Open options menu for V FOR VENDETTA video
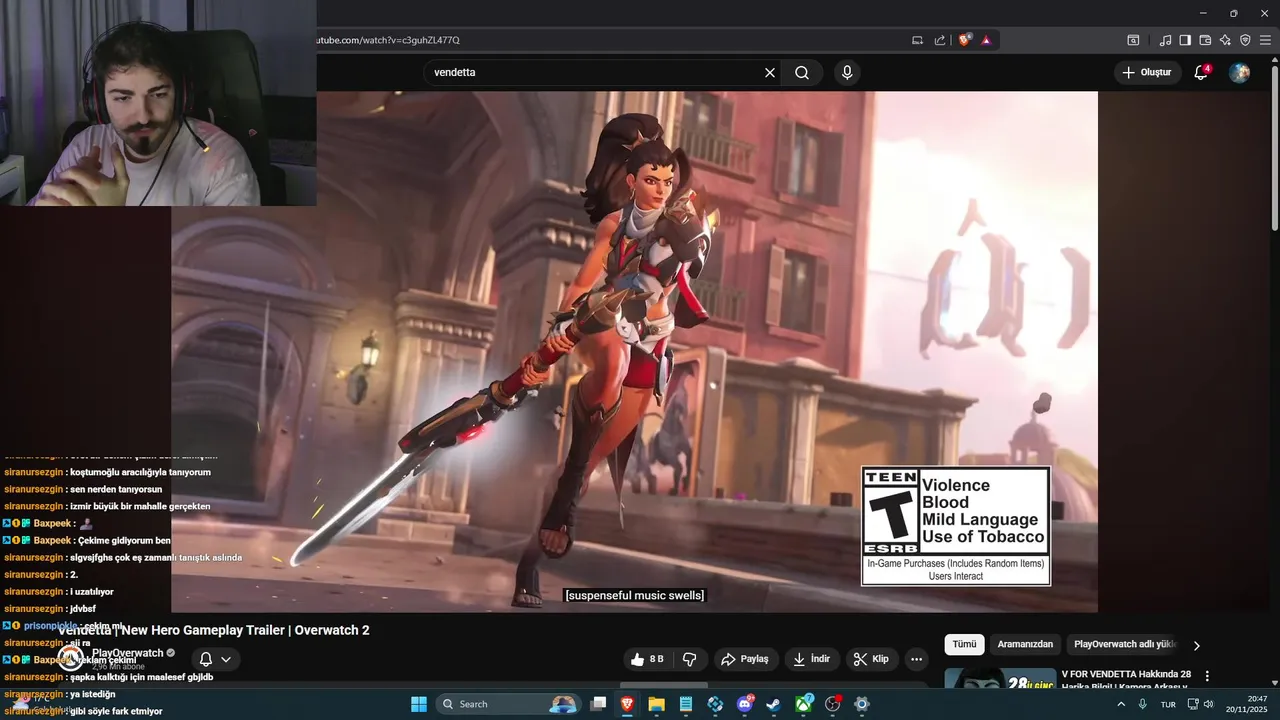1280x720 pixels. pos(1207,676)
